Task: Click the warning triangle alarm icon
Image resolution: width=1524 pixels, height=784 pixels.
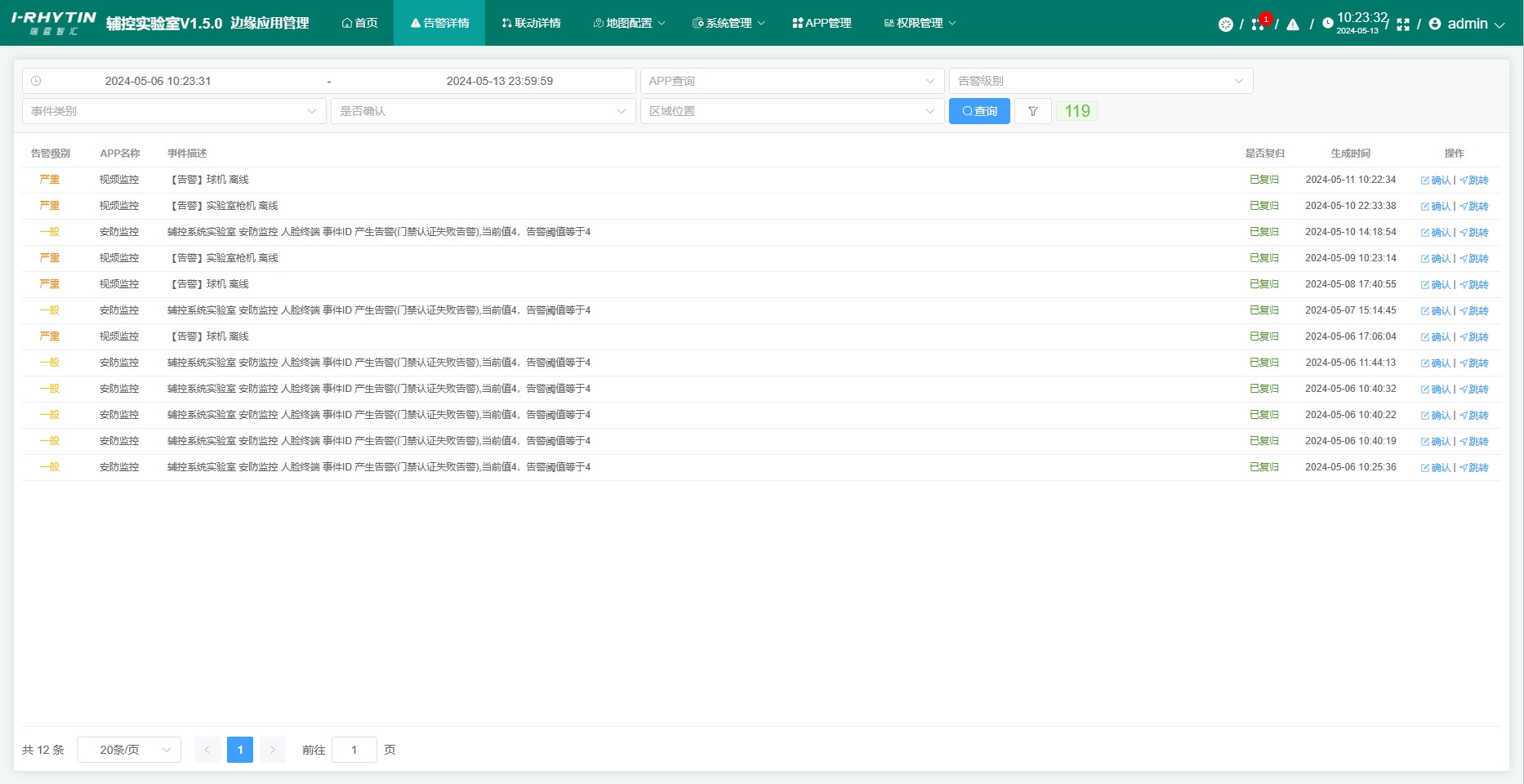Action: pos(1293,24)
